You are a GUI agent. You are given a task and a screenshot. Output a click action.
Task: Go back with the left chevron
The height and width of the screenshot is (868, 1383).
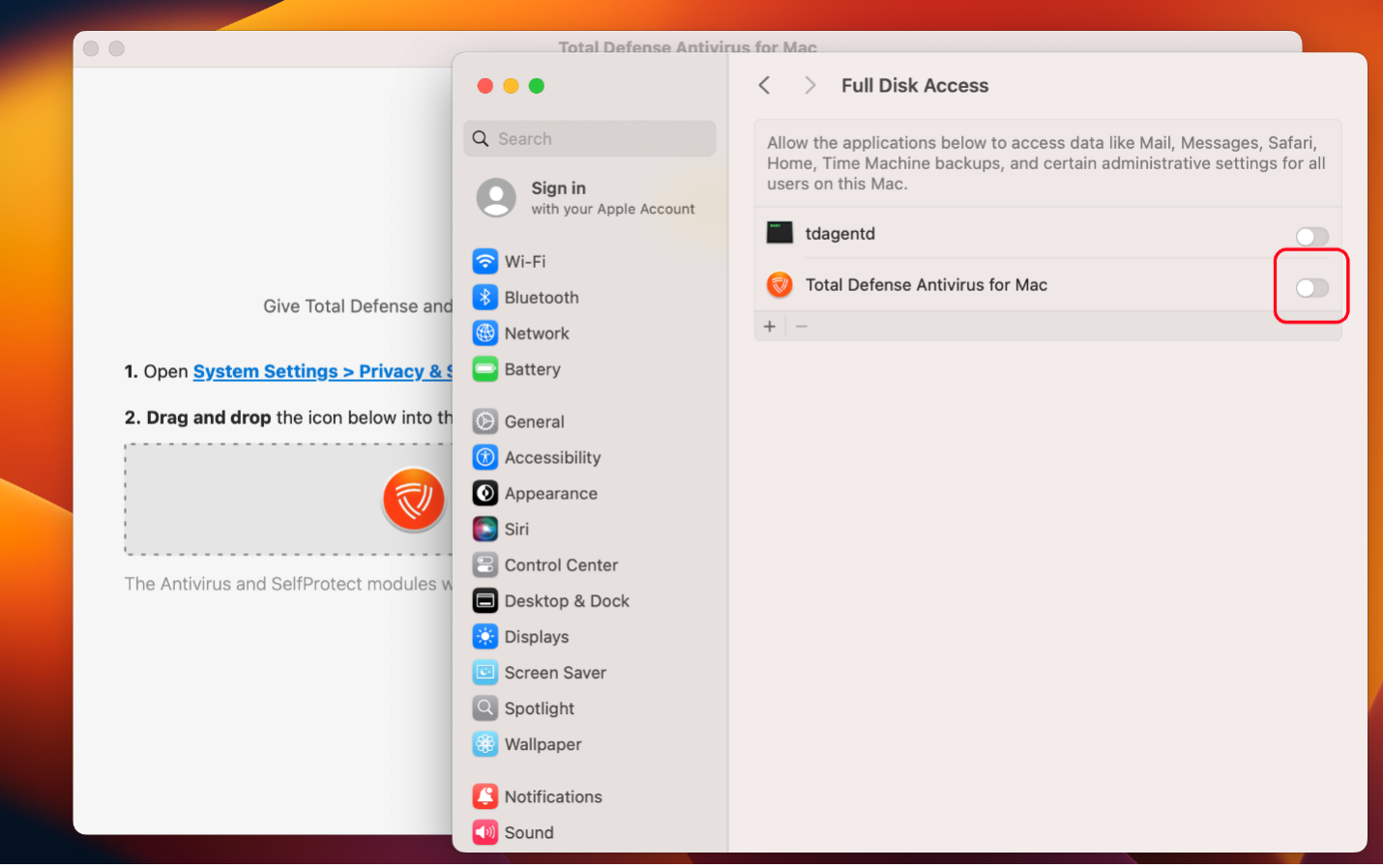point(764,85)
